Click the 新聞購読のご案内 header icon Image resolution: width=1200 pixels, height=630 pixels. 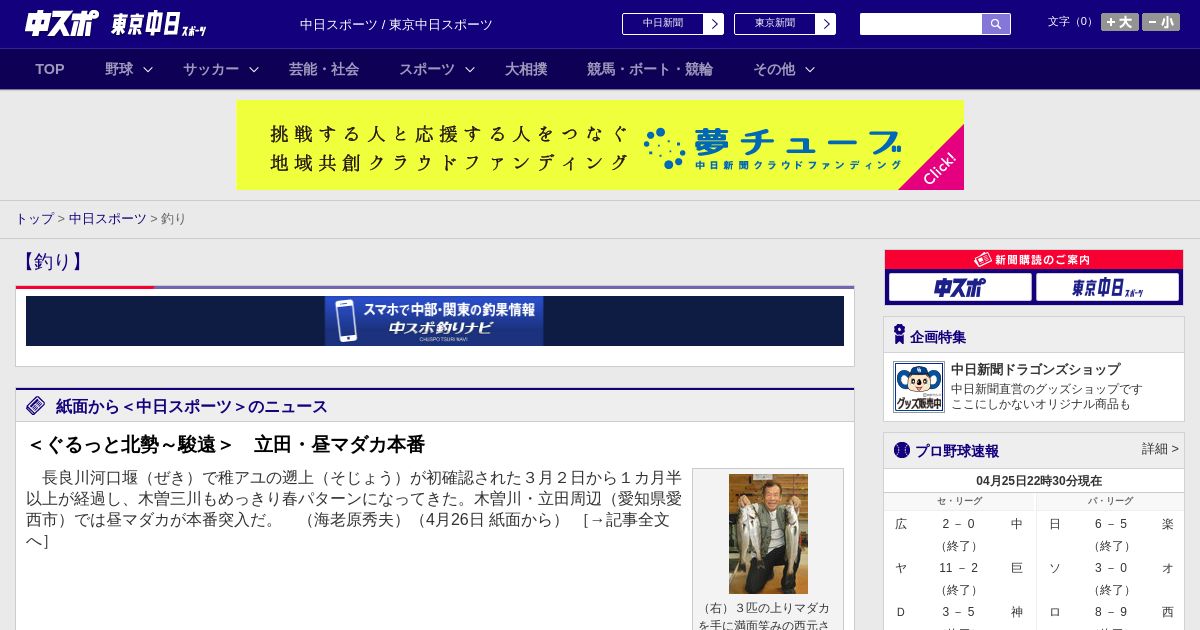pos(983,259)
